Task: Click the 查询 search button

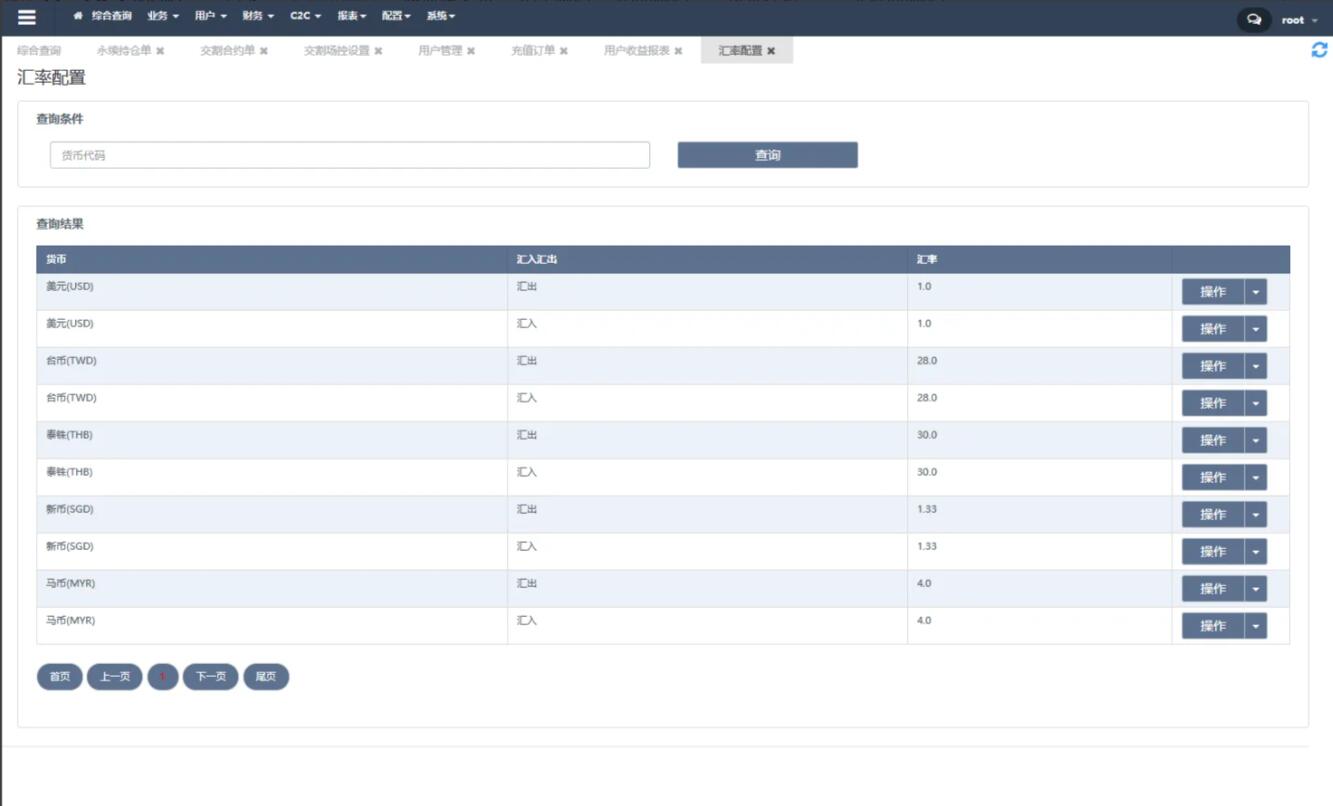Action: point(767,155)
